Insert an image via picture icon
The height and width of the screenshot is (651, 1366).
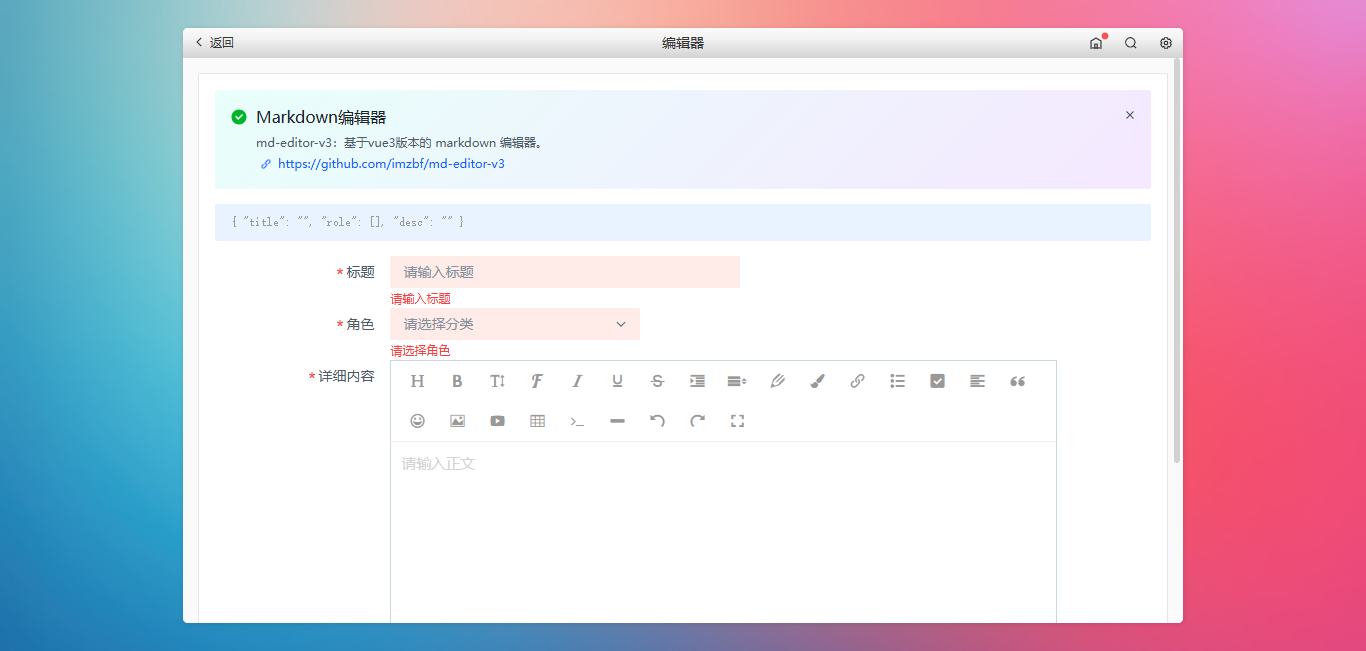tap(457, 421)
